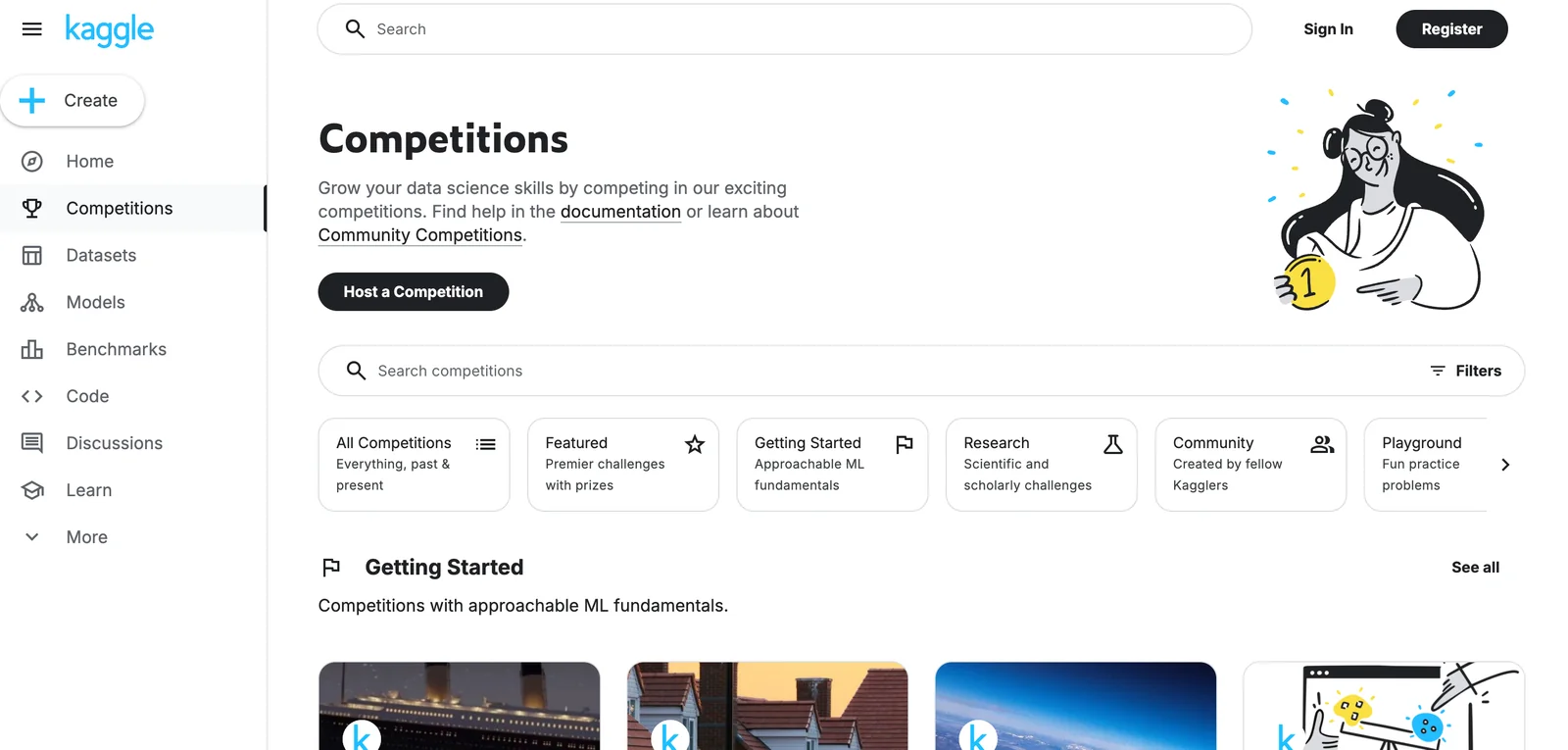Click the Kaggle logo
This screenshot has width=1568, height=750.
coord(110,29)
